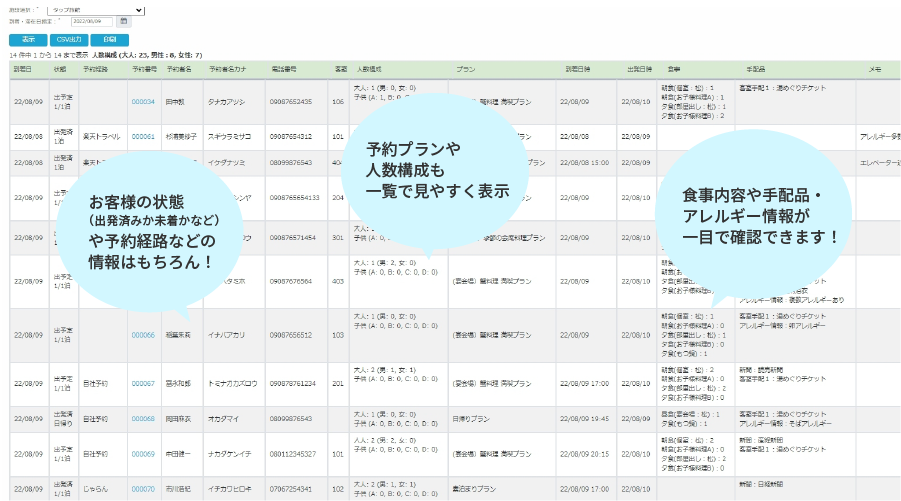Click arrival time 22/08/09 19:45
Screen dimensions: 901x501
(x=584, y=419)
